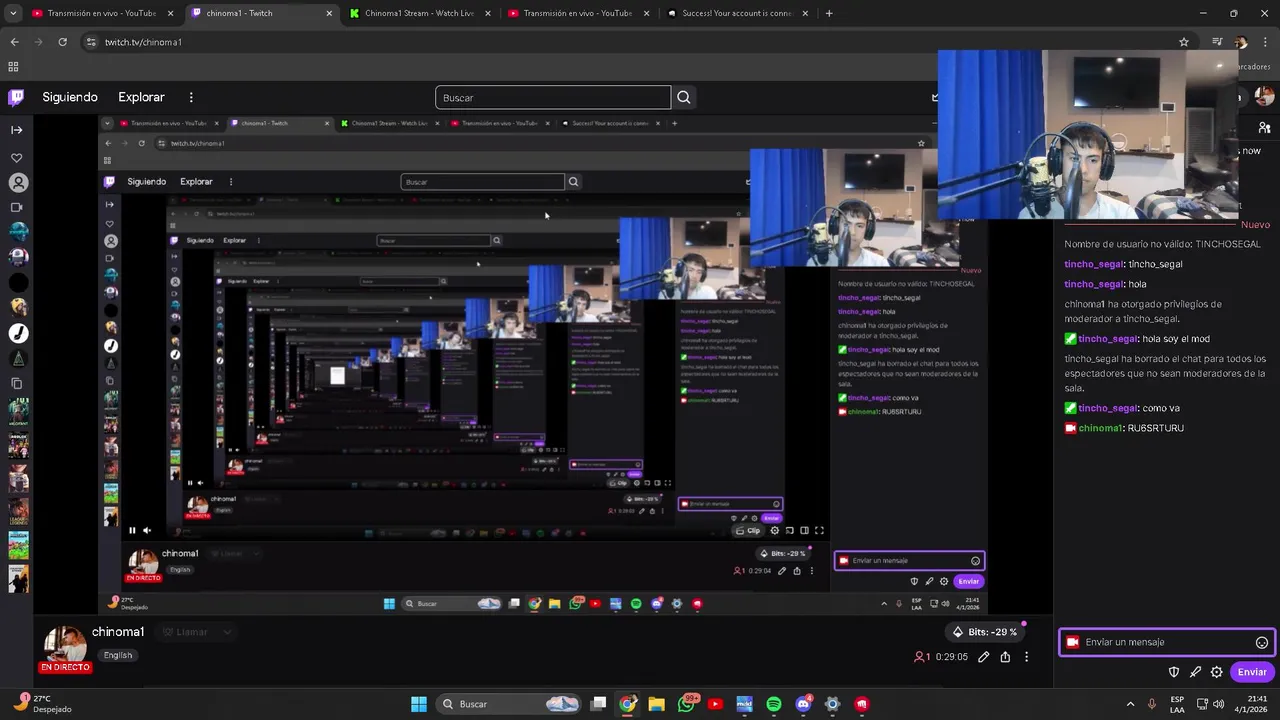
Task: Click the microphone tray icon
Action: tap(1153, 704)
